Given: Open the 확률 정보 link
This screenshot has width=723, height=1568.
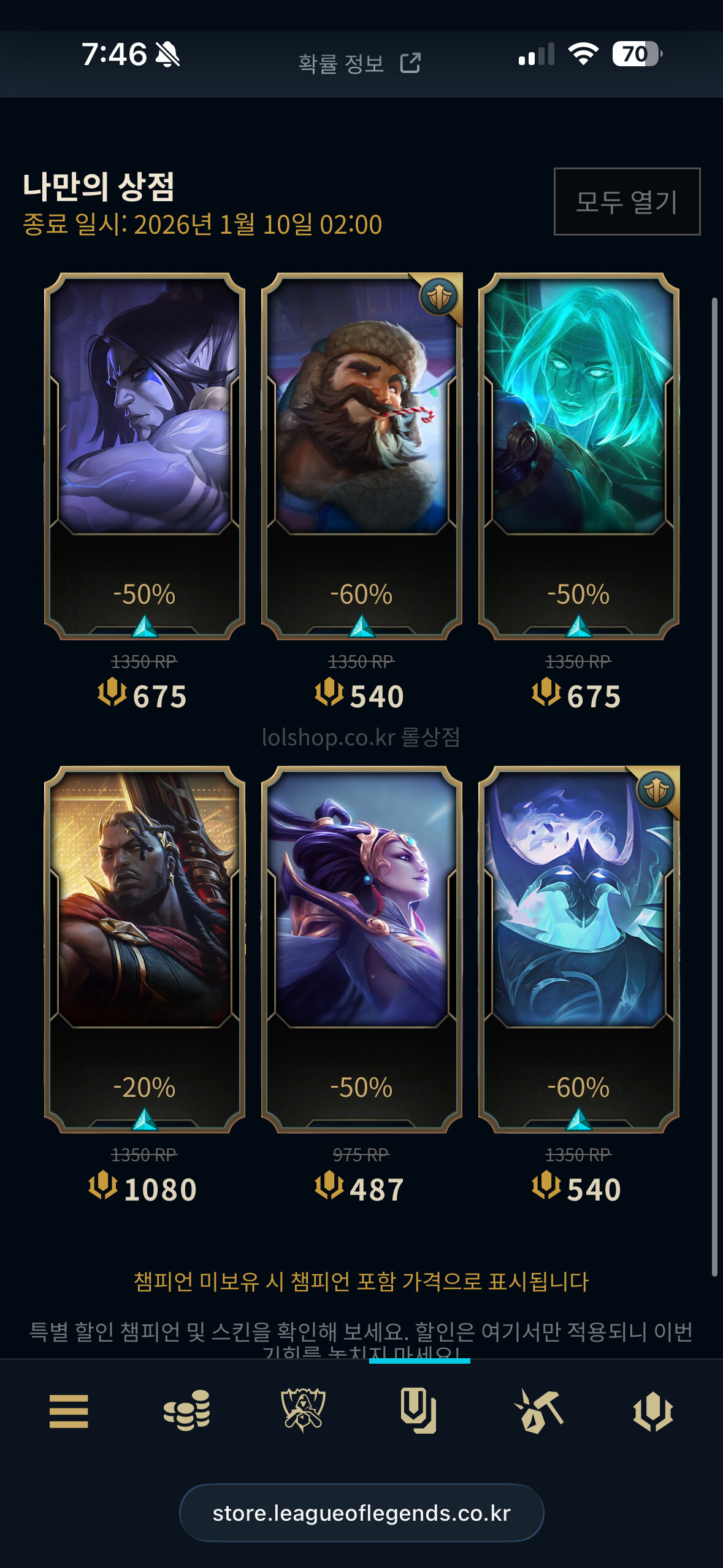Looking at the screenshot, I should pos(341,63).
